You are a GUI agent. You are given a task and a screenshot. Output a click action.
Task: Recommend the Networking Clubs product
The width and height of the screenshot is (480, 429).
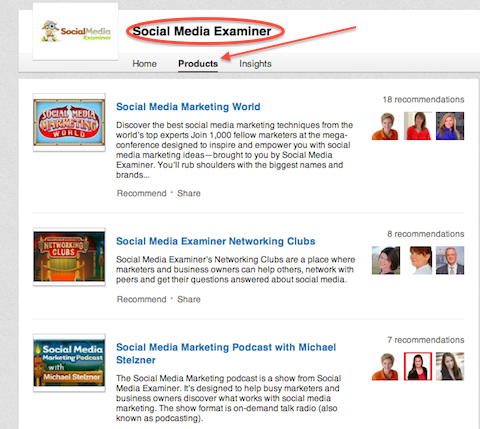tap(141, 299)
